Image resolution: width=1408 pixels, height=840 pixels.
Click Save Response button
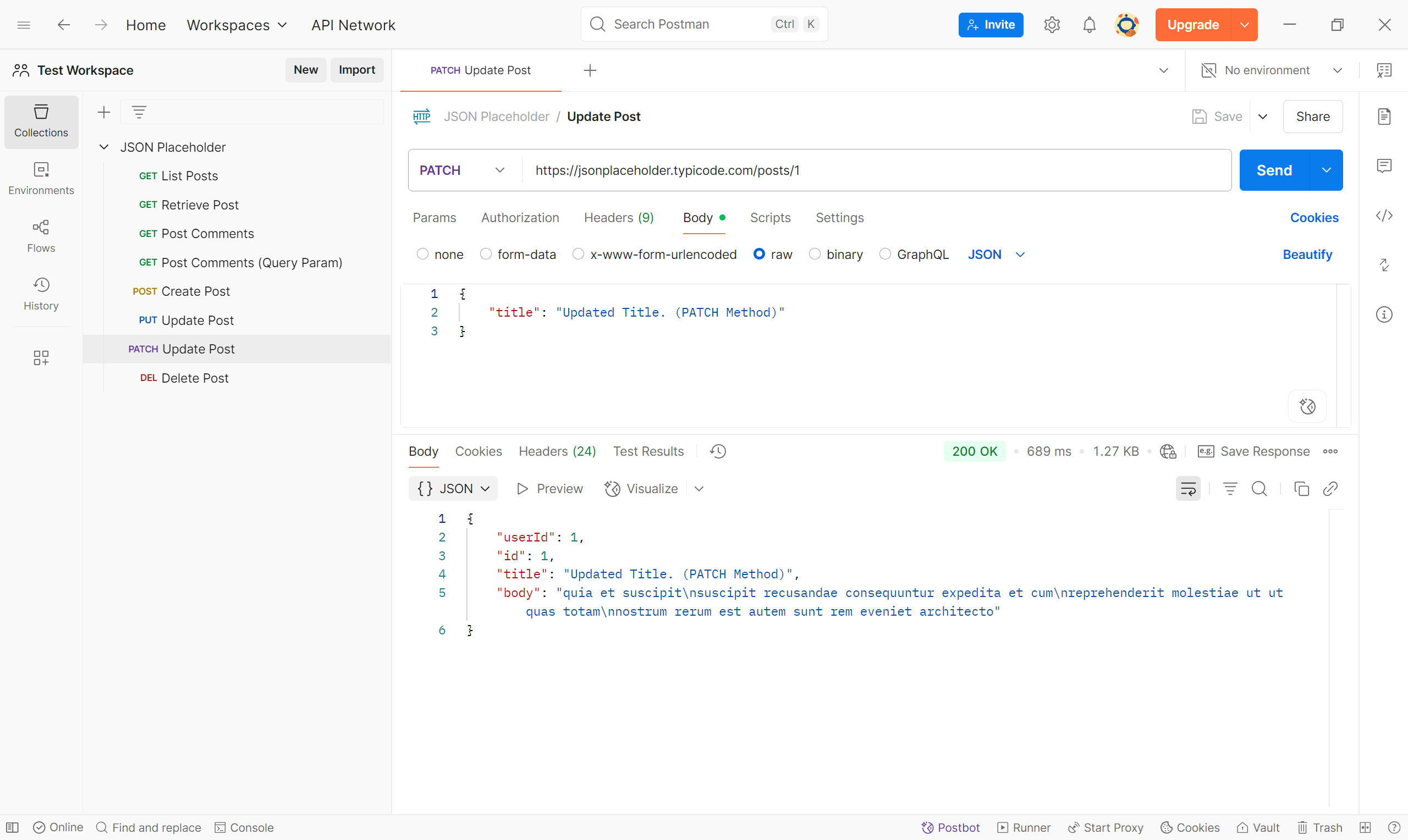1253,451
